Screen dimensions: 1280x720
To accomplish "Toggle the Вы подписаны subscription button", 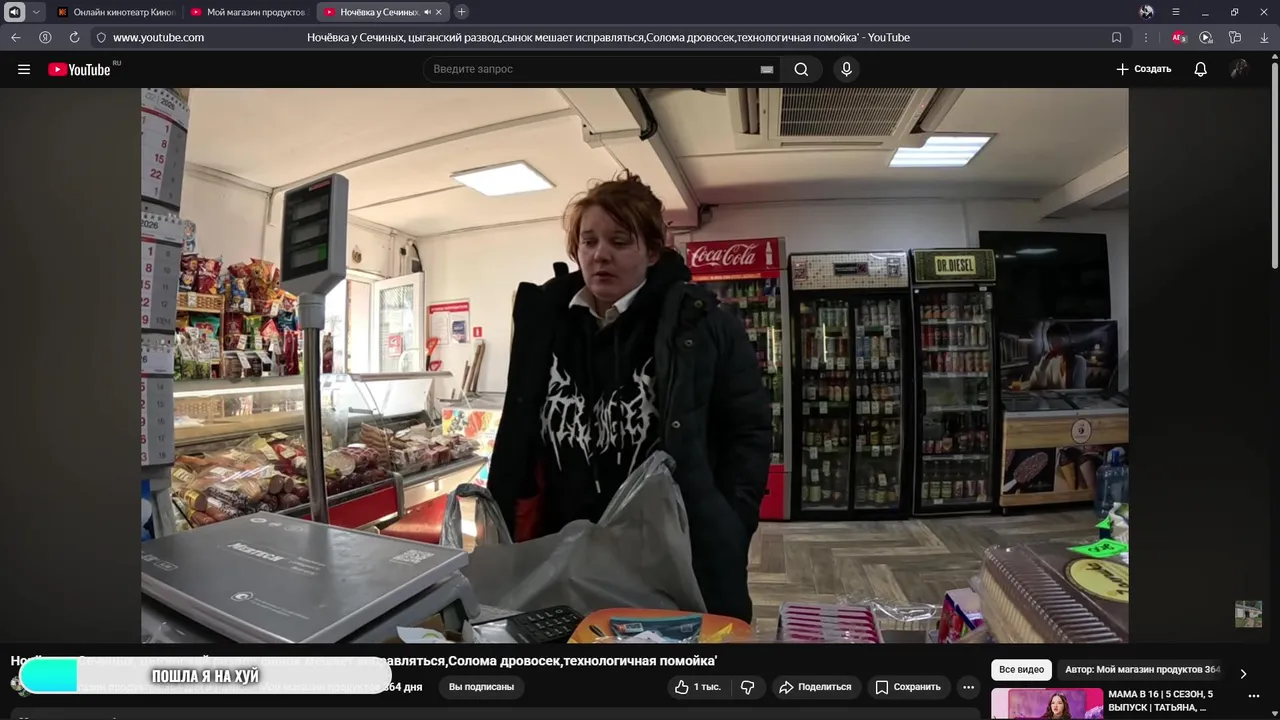I will 481,687.
